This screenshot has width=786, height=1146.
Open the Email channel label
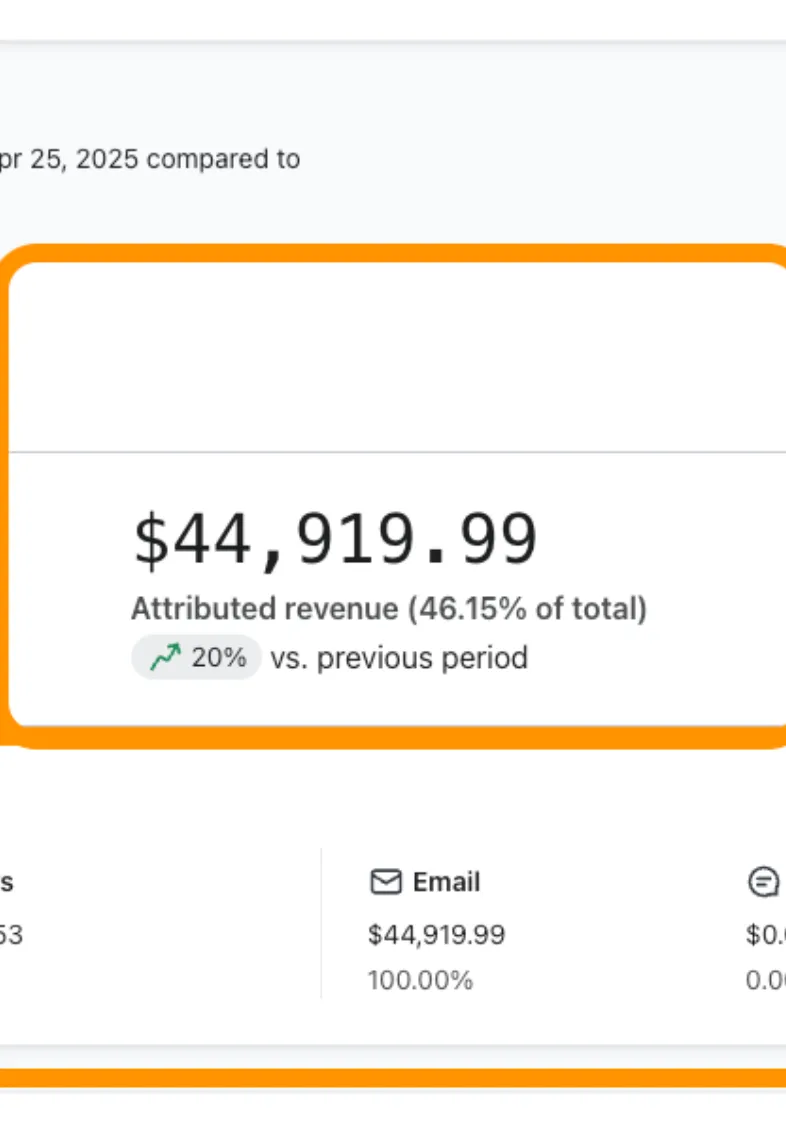point(446,882)
